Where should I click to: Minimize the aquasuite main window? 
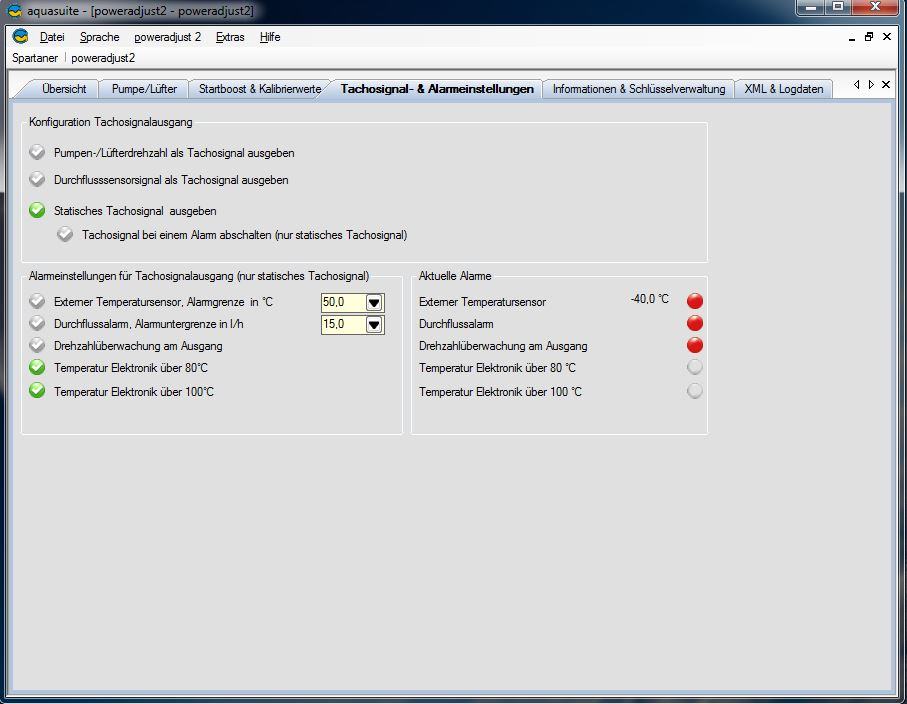(811, 7)
